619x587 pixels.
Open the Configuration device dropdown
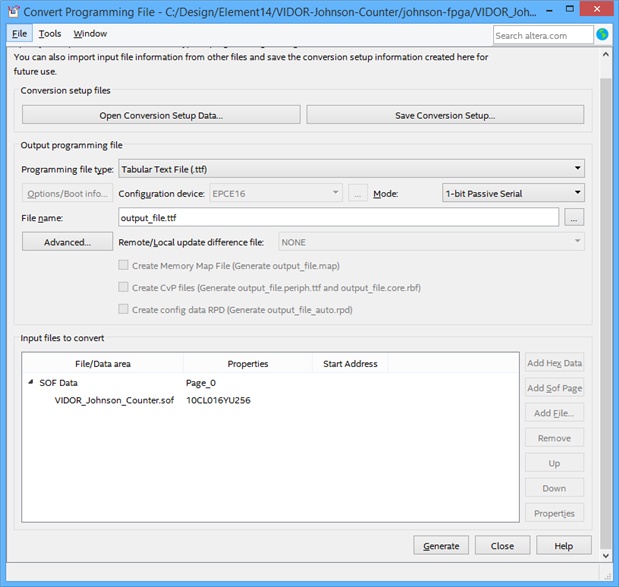[276, 193]
